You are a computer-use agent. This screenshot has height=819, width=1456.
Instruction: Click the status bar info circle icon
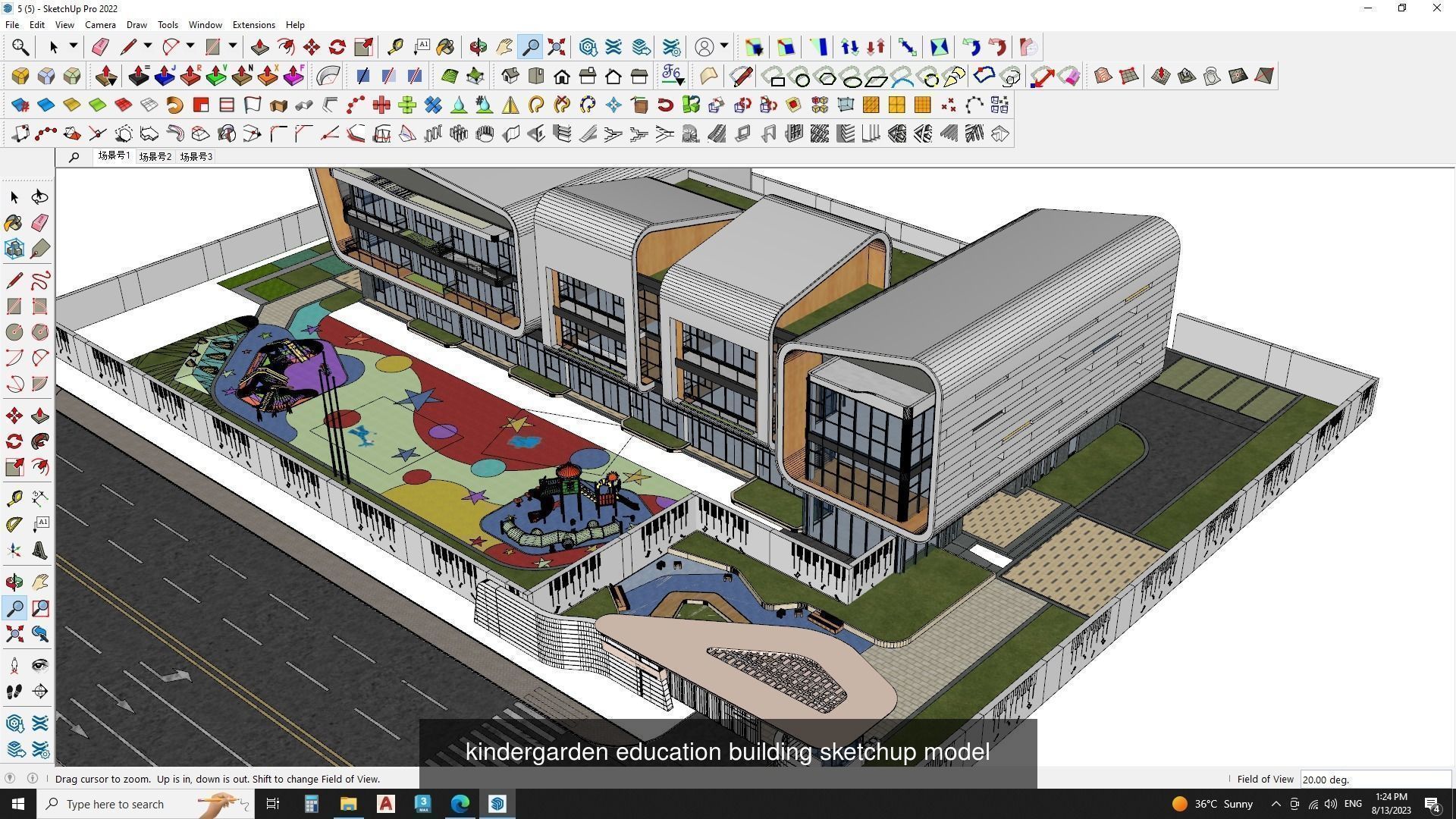pyautogui.click(x=33, y=778)
